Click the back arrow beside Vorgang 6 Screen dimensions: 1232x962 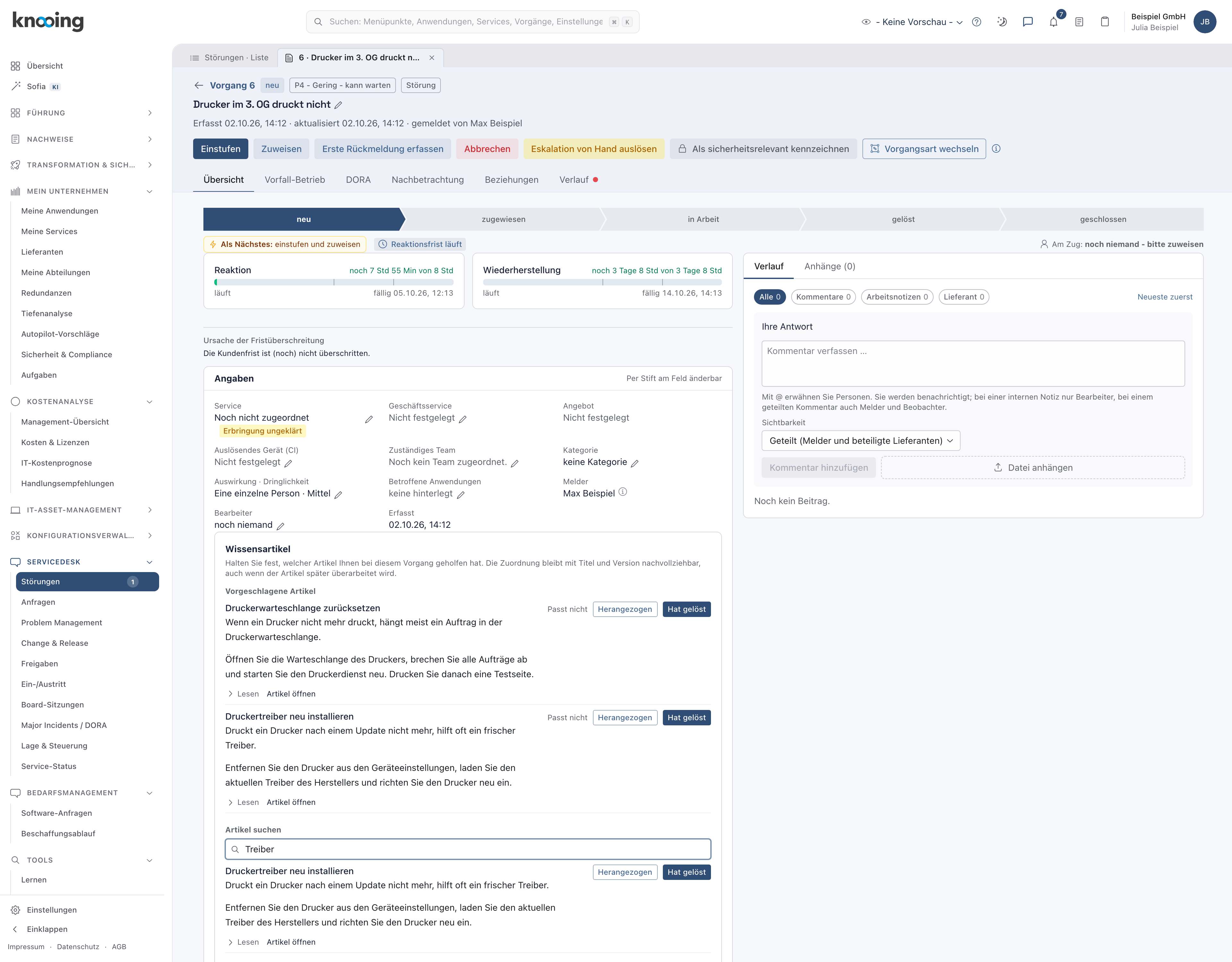point(199,85)
